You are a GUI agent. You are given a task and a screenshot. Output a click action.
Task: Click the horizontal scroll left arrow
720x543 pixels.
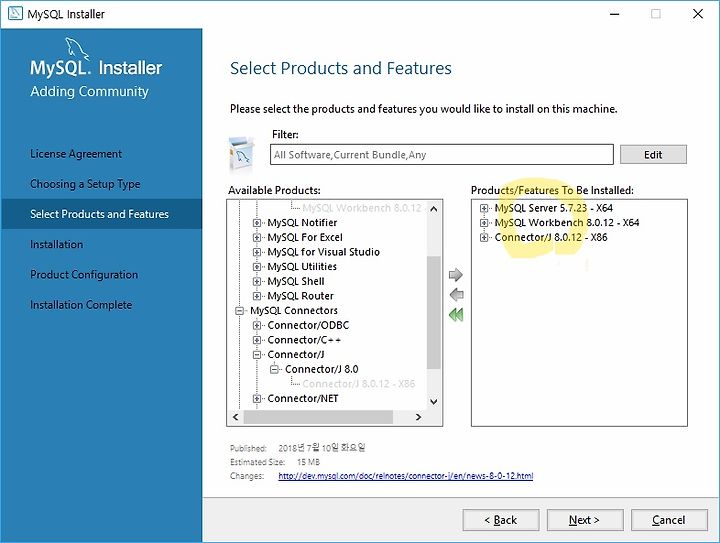236,417
